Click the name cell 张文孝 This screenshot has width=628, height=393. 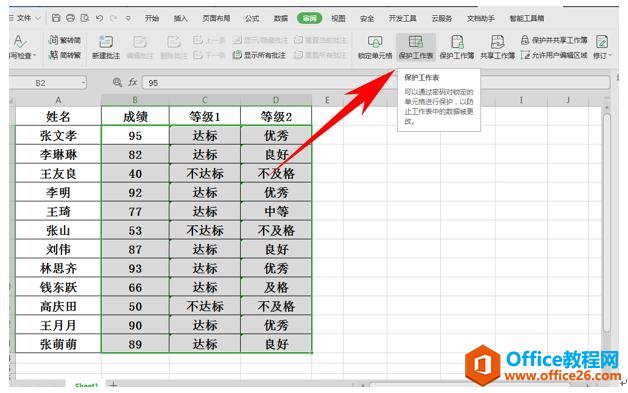pos(58,135)
